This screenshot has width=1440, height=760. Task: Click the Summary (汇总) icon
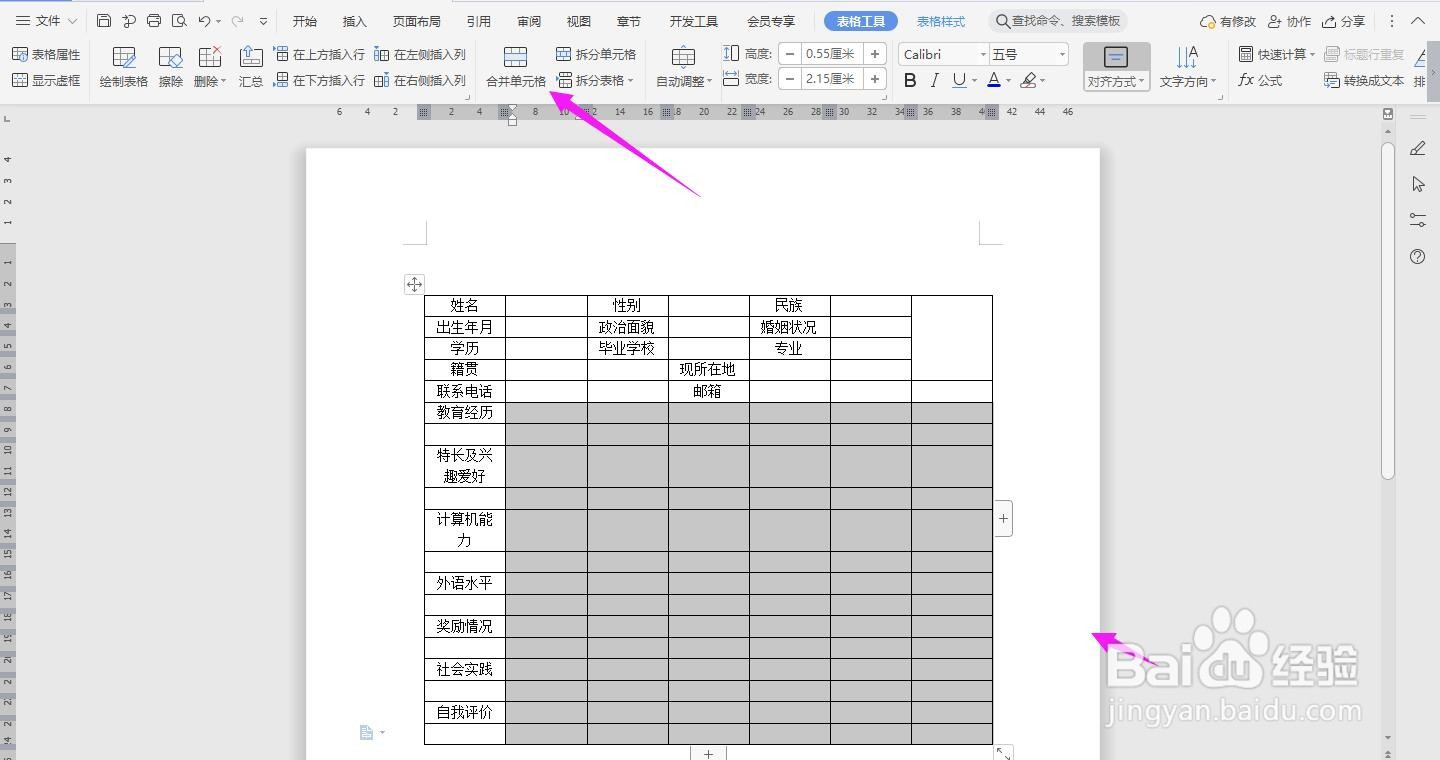(251, 67)
